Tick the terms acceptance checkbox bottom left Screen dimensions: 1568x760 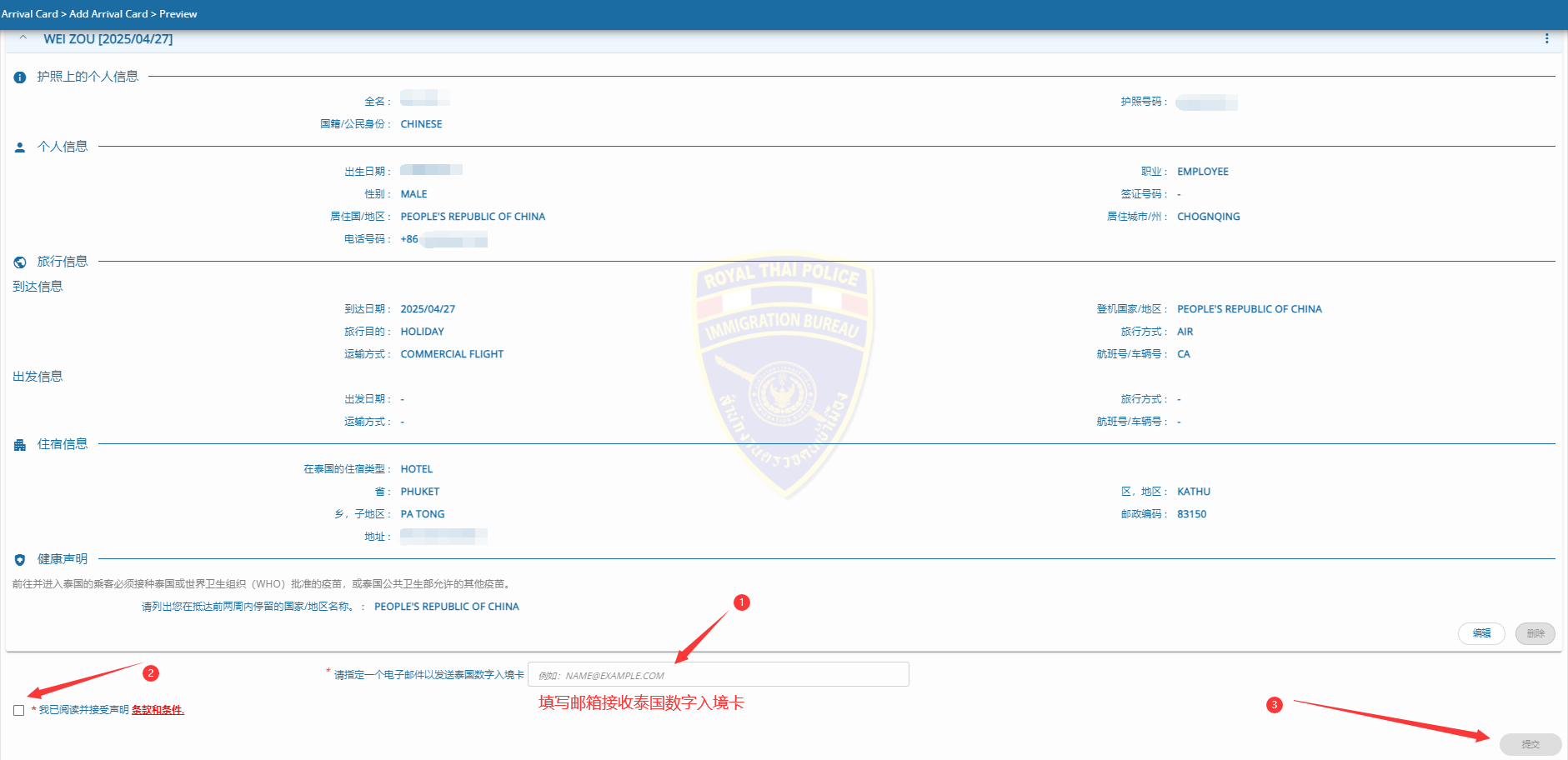(x=18, y=709)
